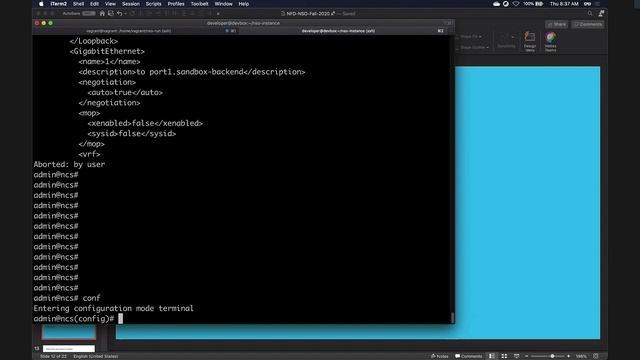
Task: Open the Undo history dropdown arrow
Action: click(x=125, y=14)
